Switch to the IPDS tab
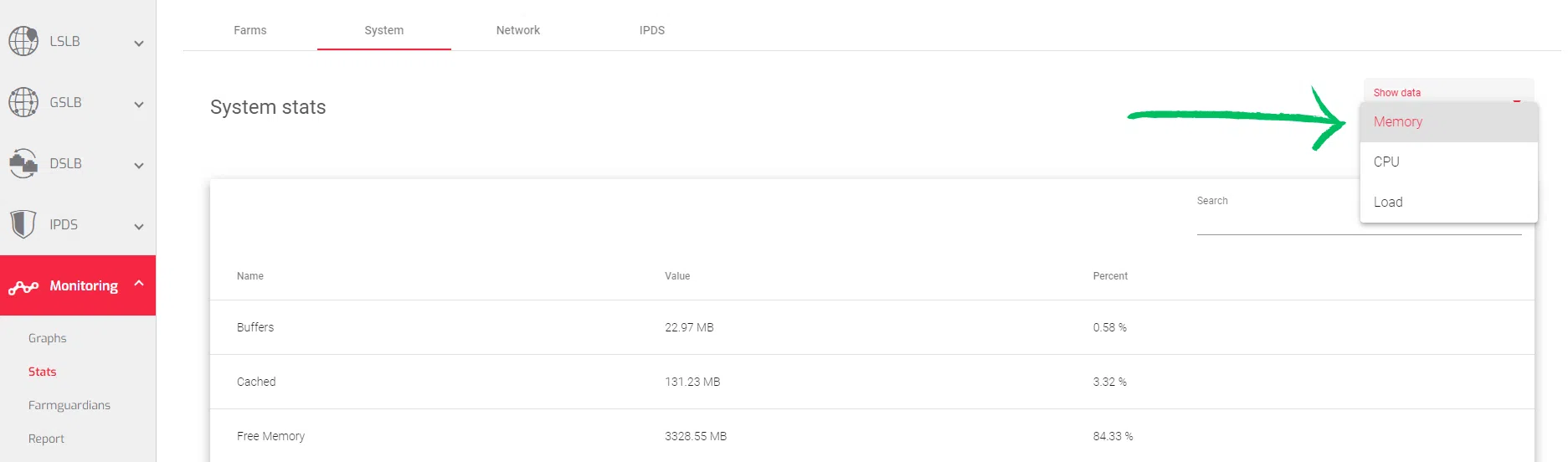The image size is (1568, 462). tap(652, 30)
